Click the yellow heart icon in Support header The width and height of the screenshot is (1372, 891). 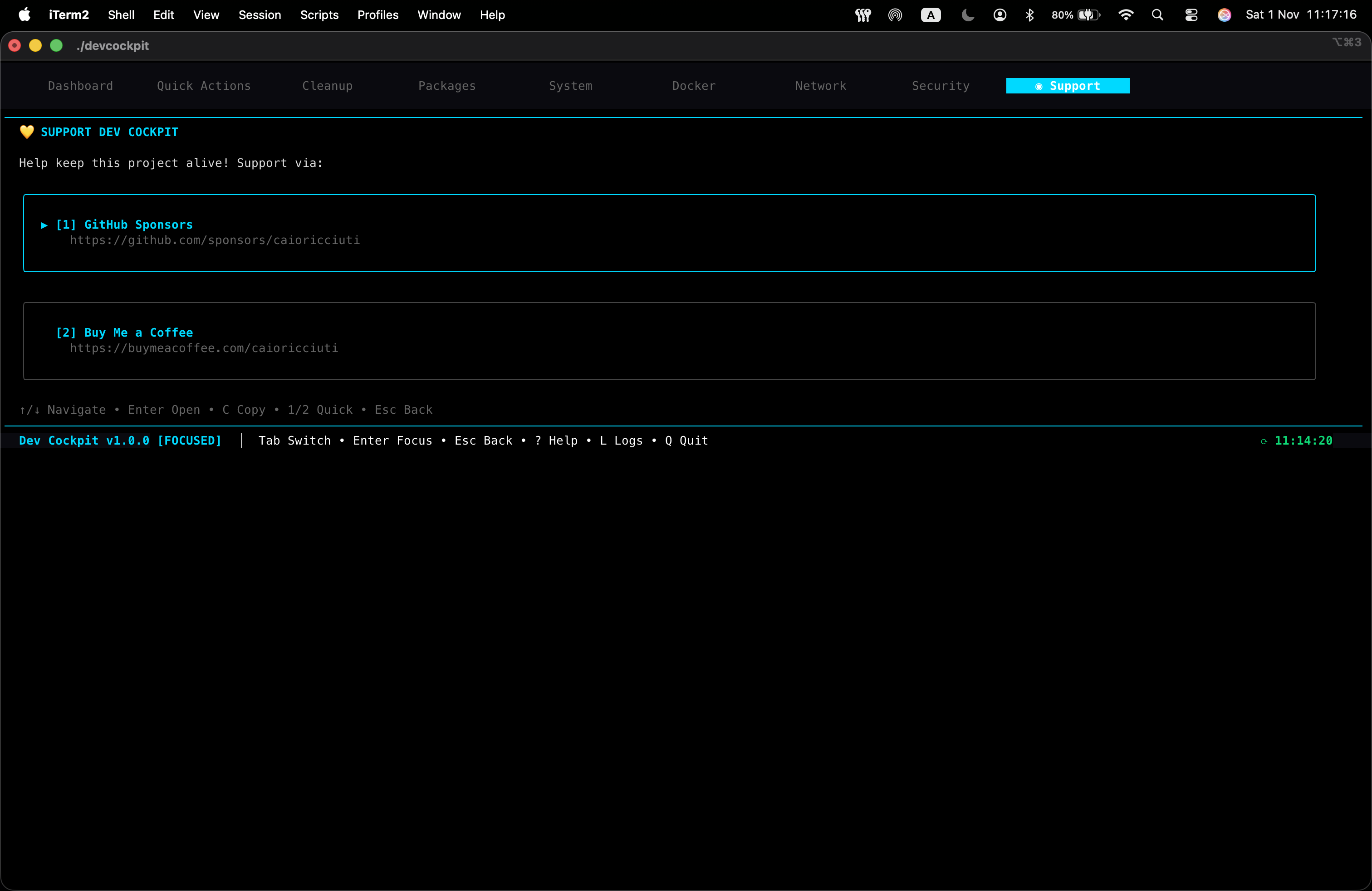point(26,132)
